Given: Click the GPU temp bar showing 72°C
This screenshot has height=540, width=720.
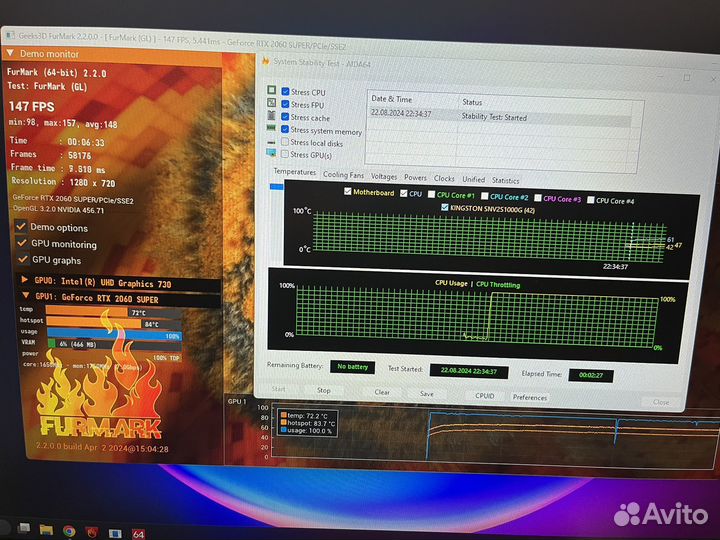Looking at the screenshot, I should click(113, 312).
